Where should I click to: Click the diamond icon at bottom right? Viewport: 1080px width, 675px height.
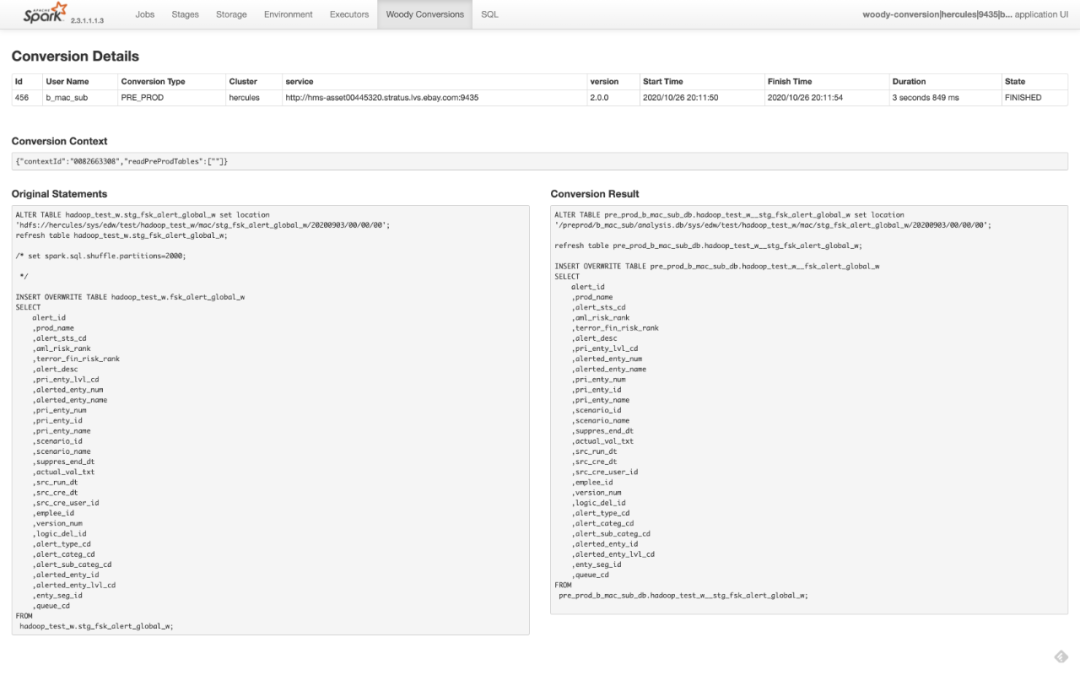pos(1061,657)
